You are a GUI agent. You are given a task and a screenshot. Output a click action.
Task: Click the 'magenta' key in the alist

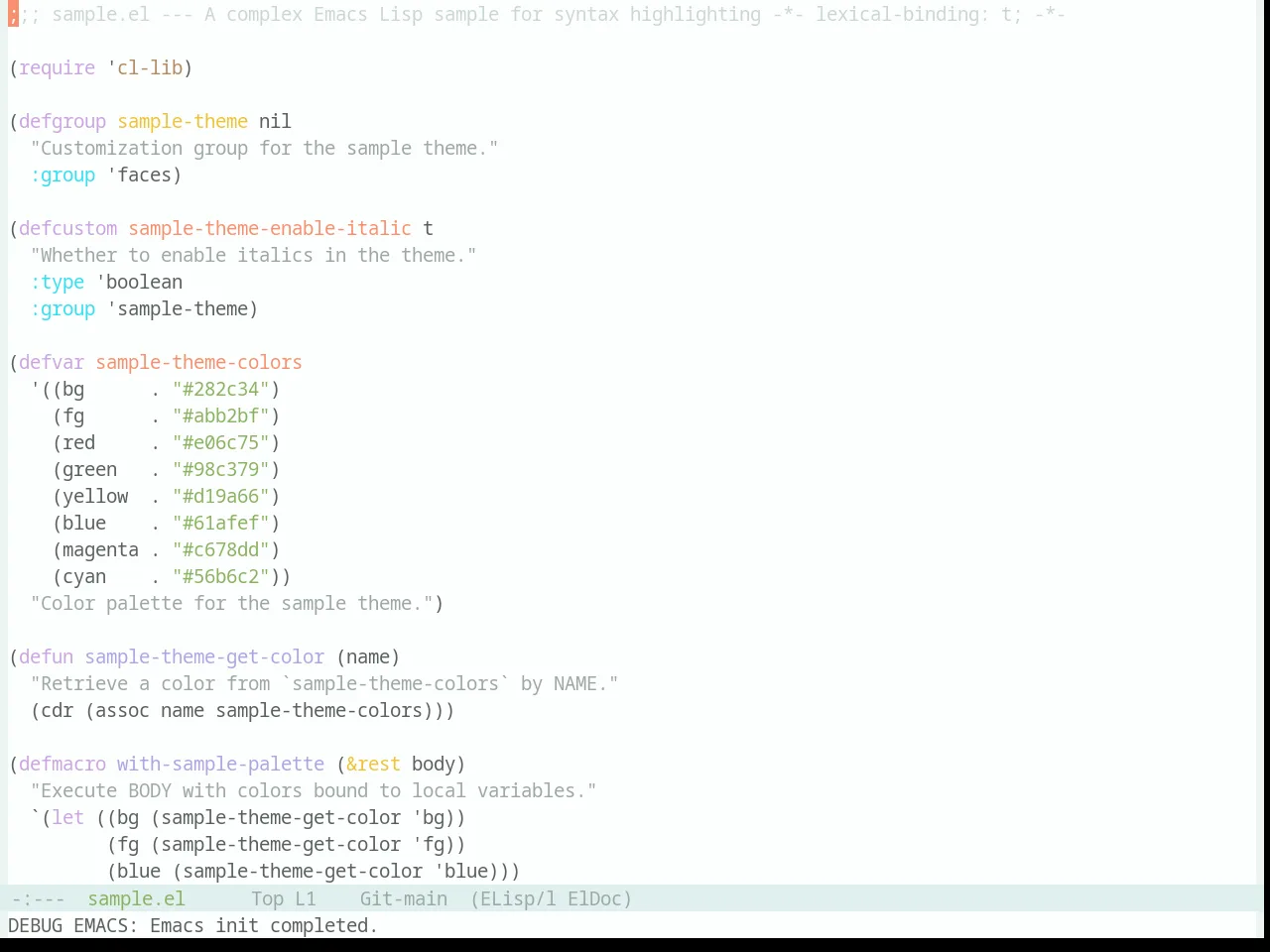coord(101,549)
